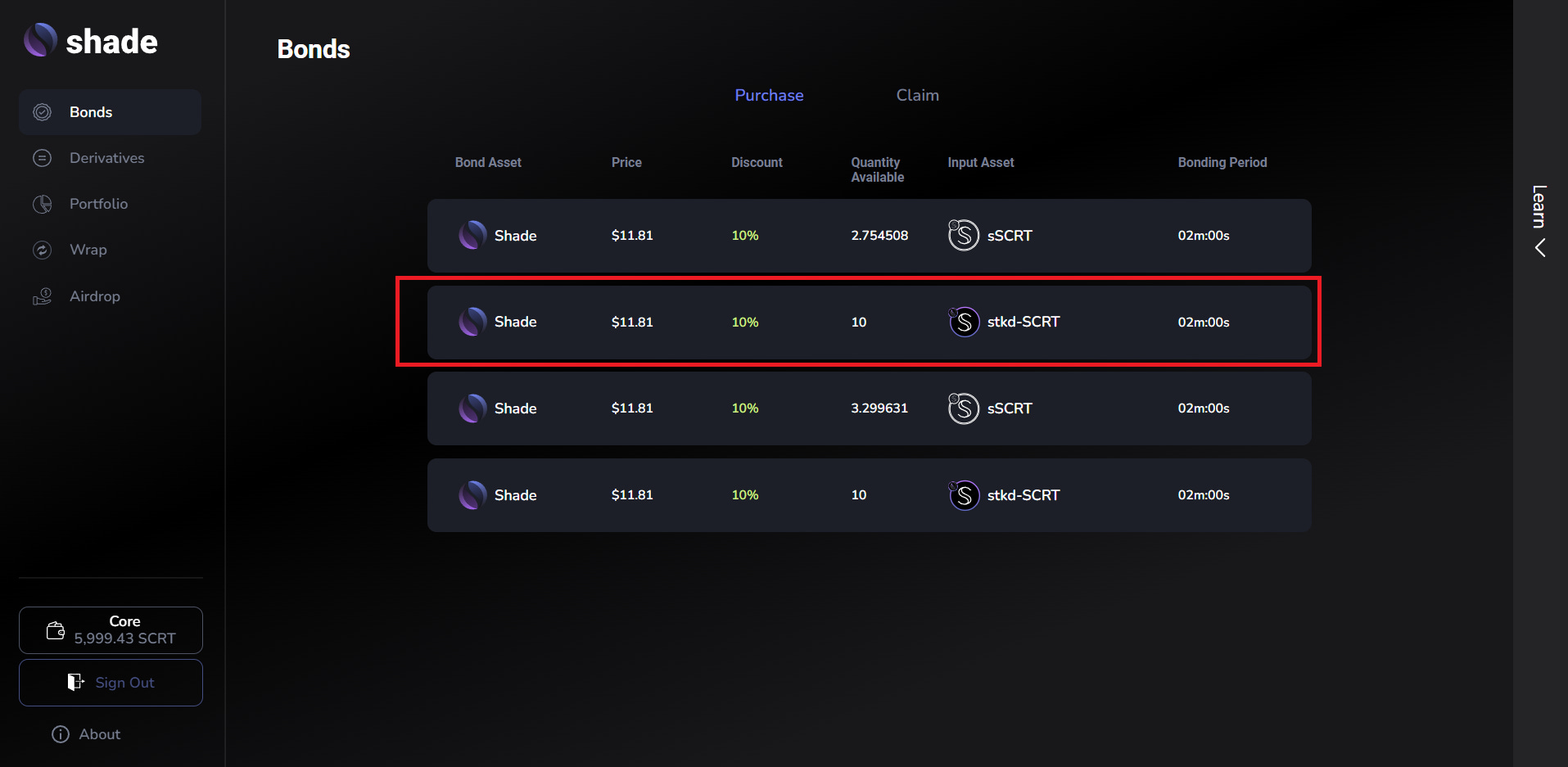Click 10% discount in 3.299631 row

point(745,408)
